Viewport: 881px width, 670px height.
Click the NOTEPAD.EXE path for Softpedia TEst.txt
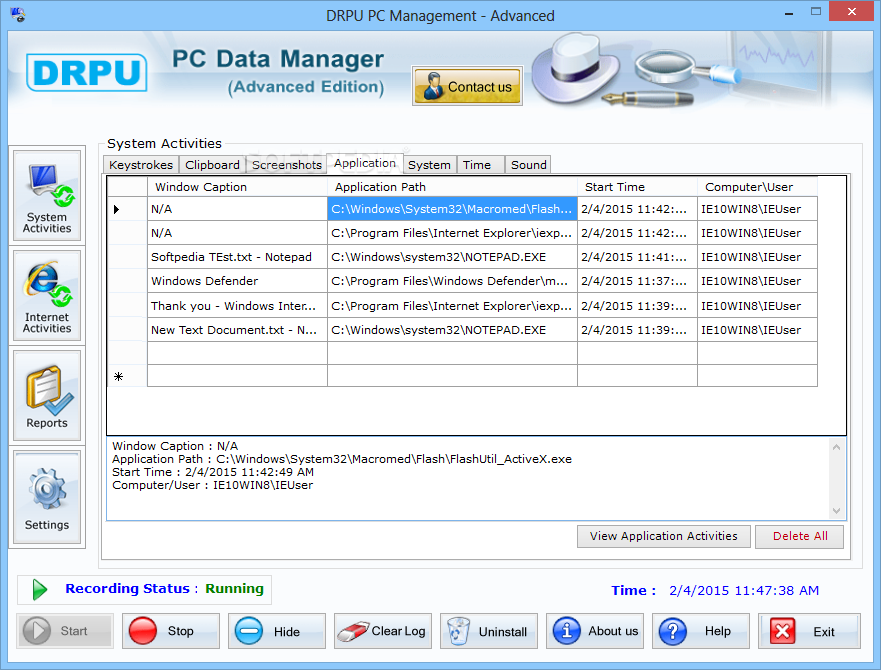coord(452,257)
